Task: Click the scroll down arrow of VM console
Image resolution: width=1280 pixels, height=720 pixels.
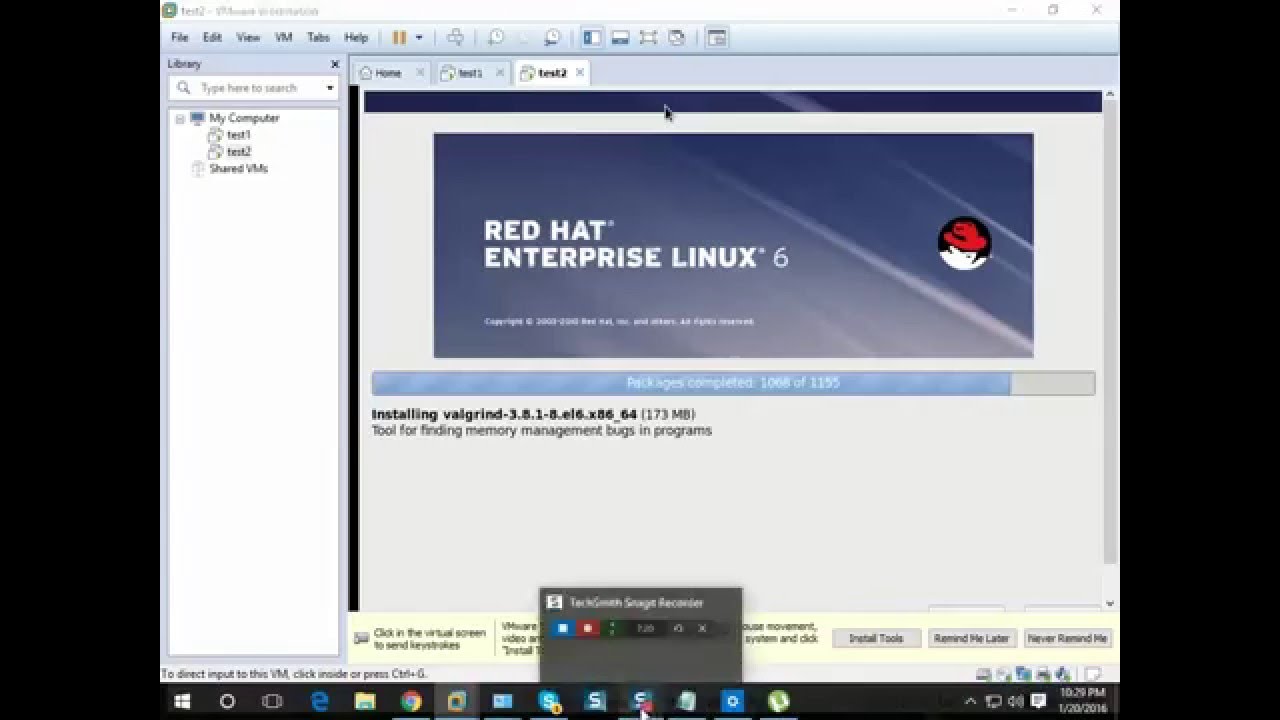Action: click(1110, 604)
